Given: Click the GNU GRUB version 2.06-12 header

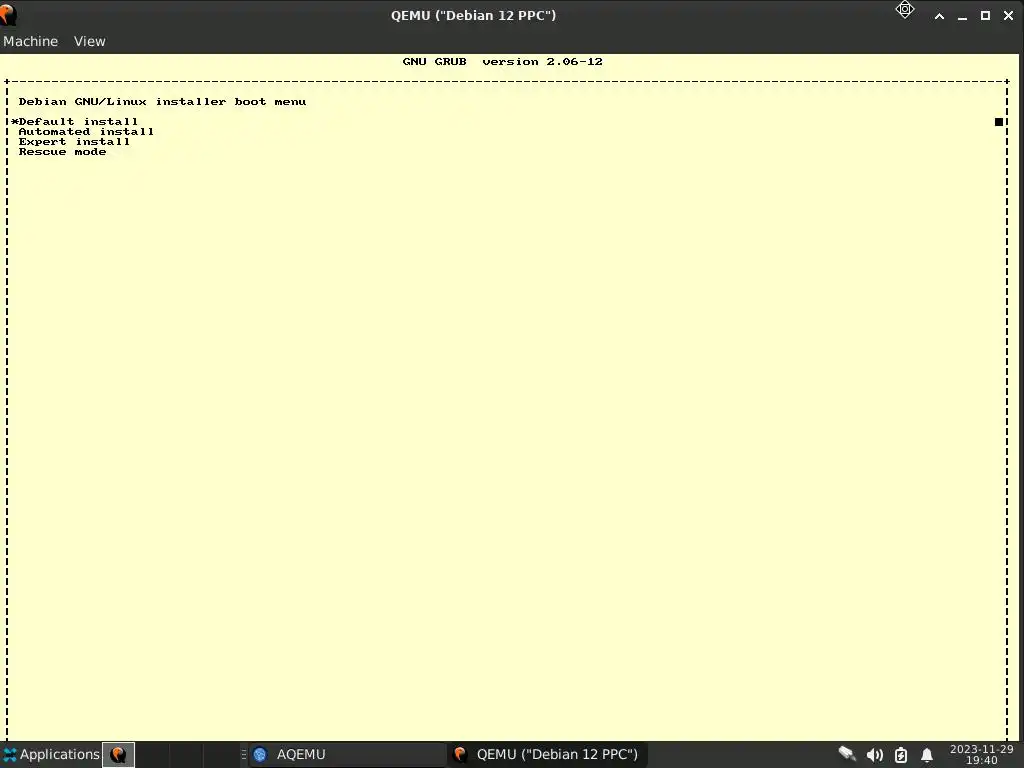Looking at the screenshot, I should (x=502, y=61).
